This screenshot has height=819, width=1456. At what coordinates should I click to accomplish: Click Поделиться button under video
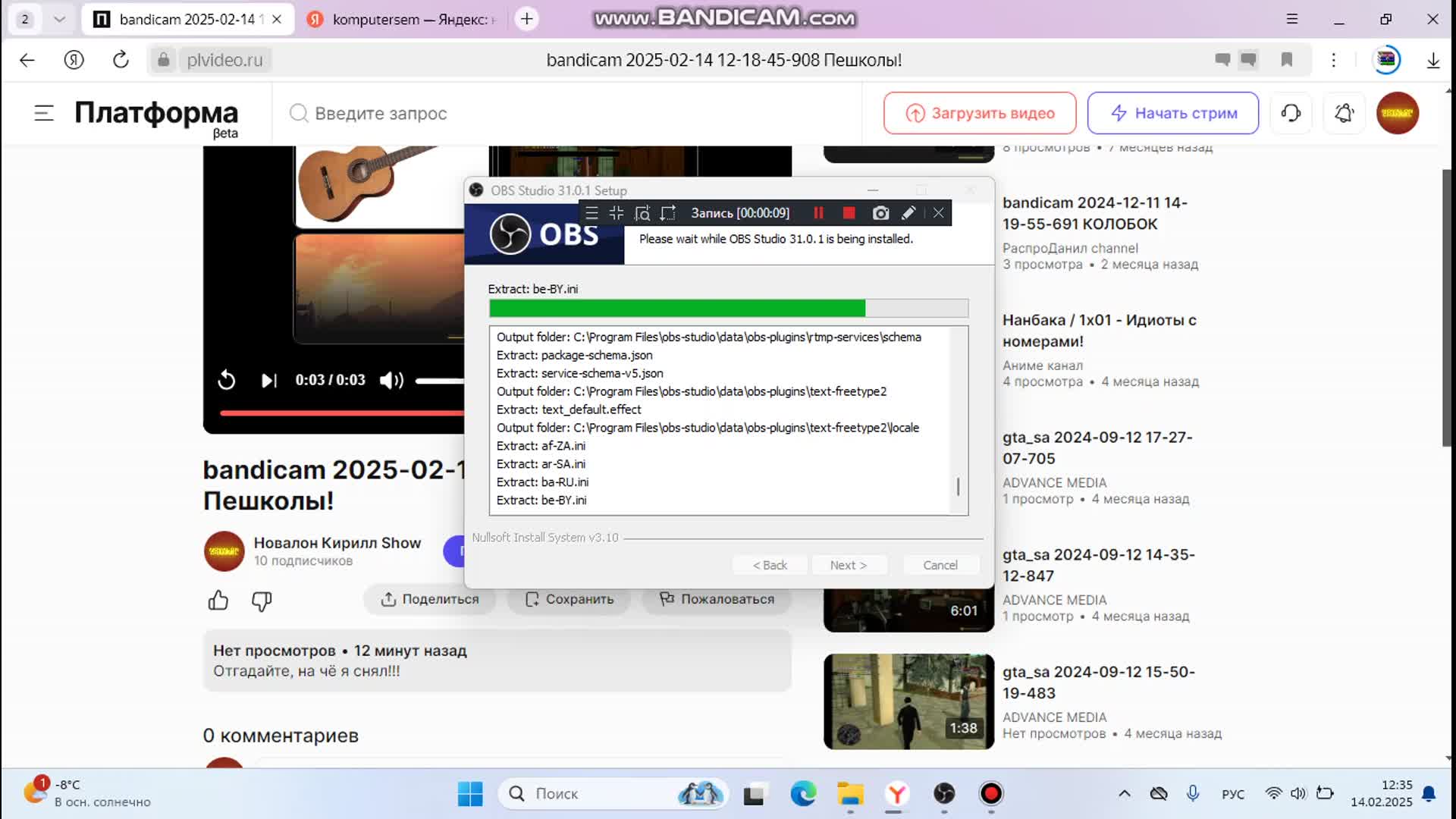tap(429, 599)
